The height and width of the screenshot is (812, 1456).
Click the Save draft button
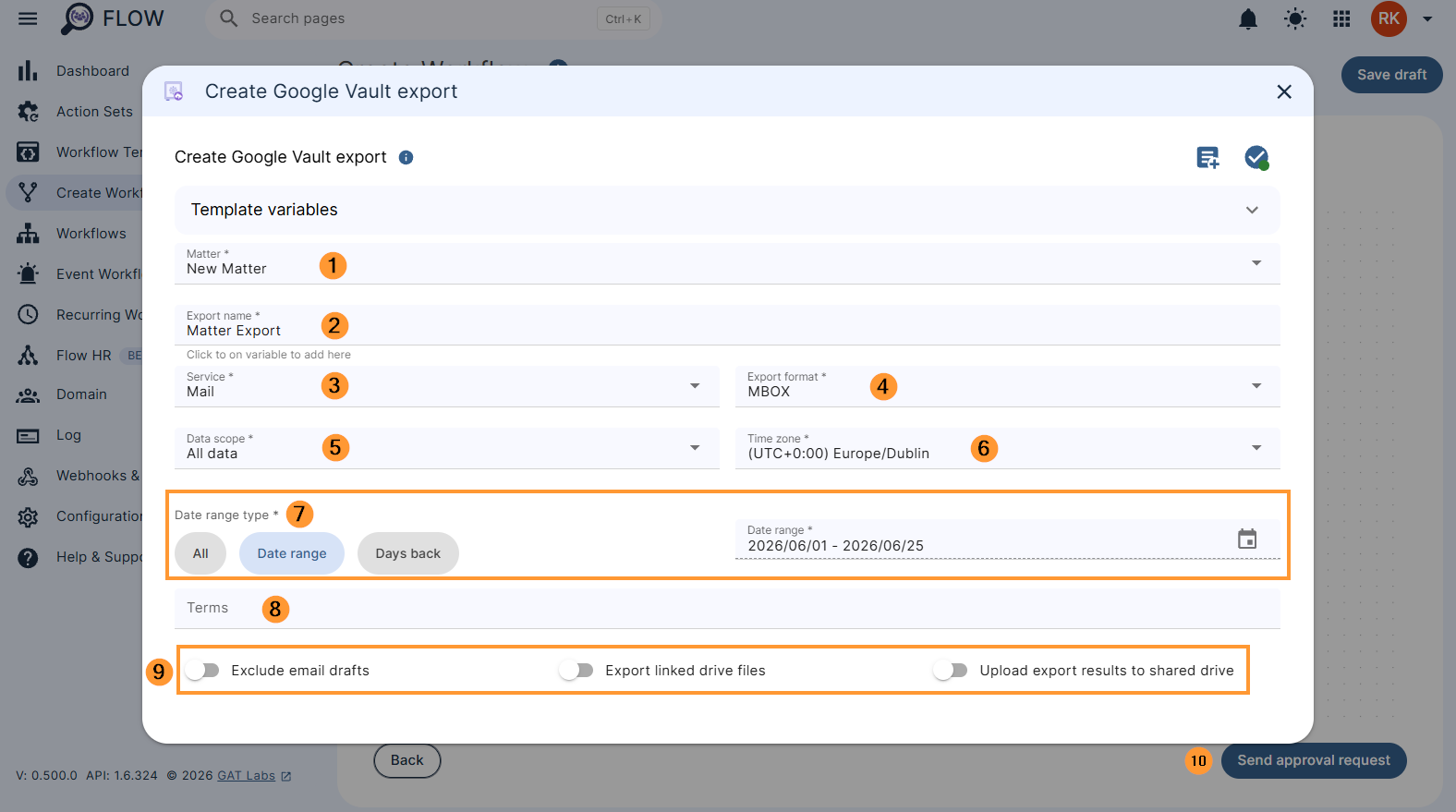click(x=1391, y=75)
